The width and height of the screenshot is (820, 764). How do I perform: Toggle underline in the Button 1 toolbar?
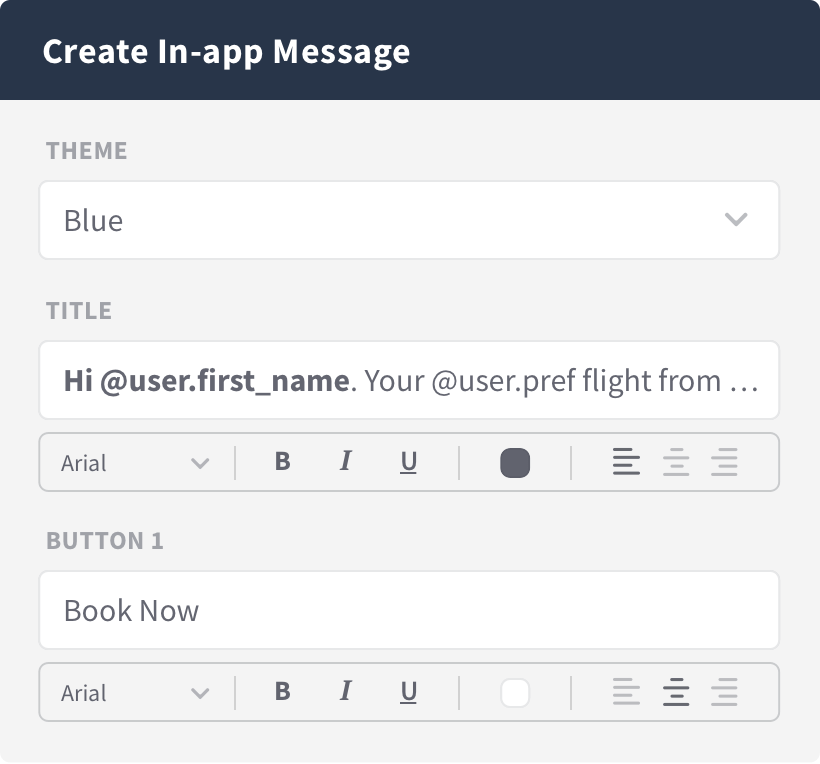point(408,692)
